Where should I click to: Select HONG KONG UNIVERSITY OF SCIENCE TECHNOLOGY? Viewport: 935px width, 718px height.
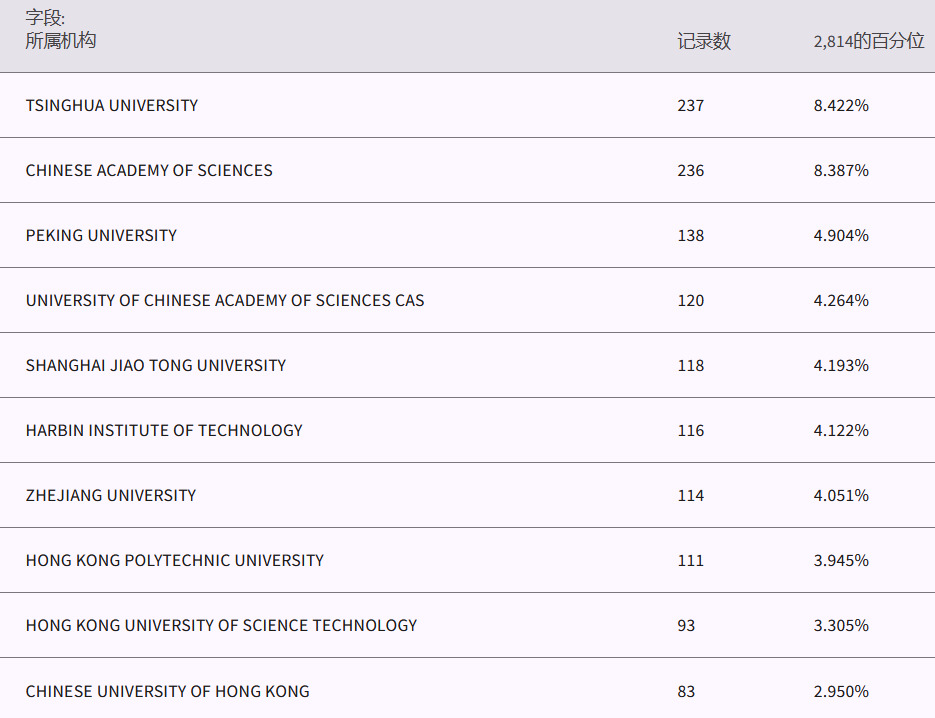[x=221, y=625]
